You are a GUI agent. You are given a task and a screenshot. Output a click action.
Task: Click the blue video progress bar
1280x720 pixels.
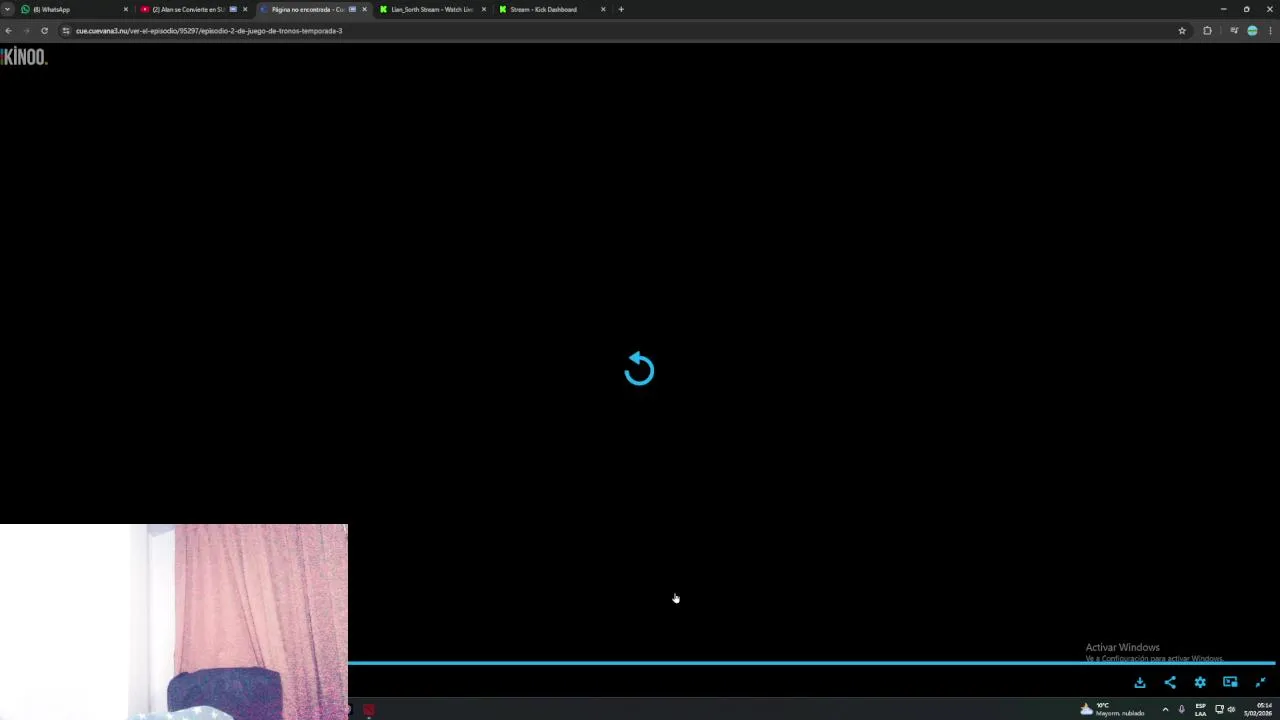pyautogui.click(x=811, y=662)
